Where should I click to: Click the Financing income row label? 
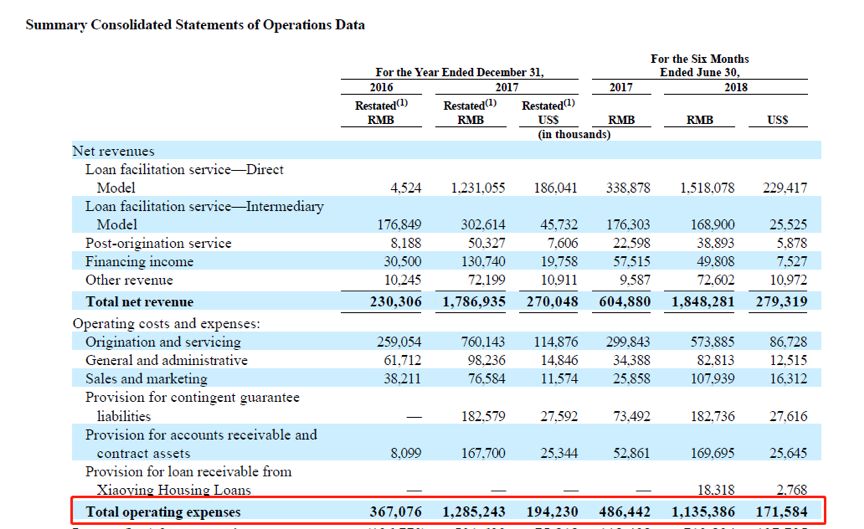tap(139, 262)
